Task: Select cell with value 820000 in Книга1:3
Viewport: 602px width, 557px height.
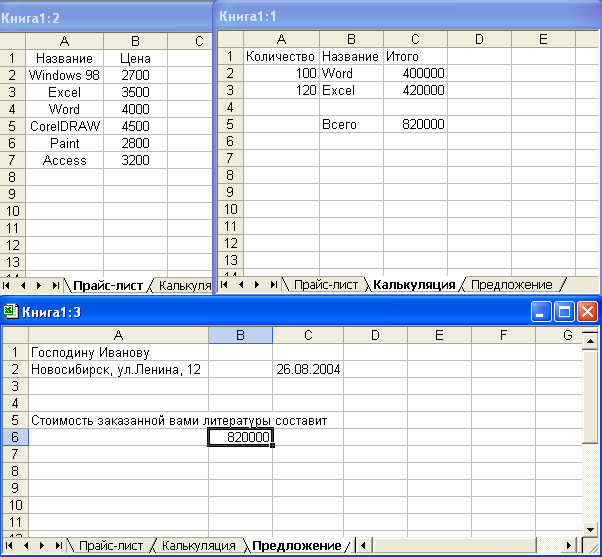Action: 240,437
